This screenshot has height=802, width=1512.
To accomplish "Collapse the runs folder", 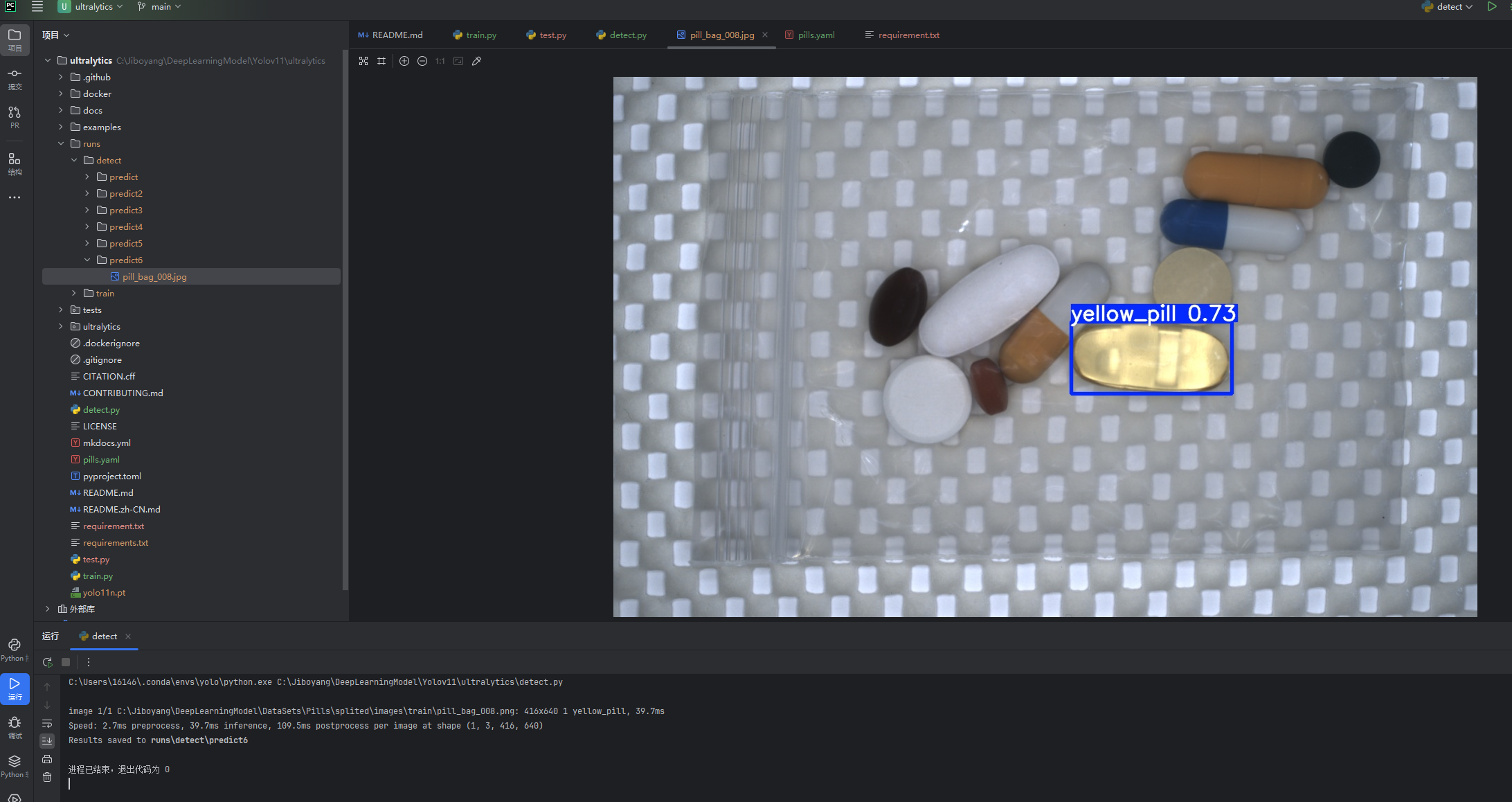I will (61, 143).
